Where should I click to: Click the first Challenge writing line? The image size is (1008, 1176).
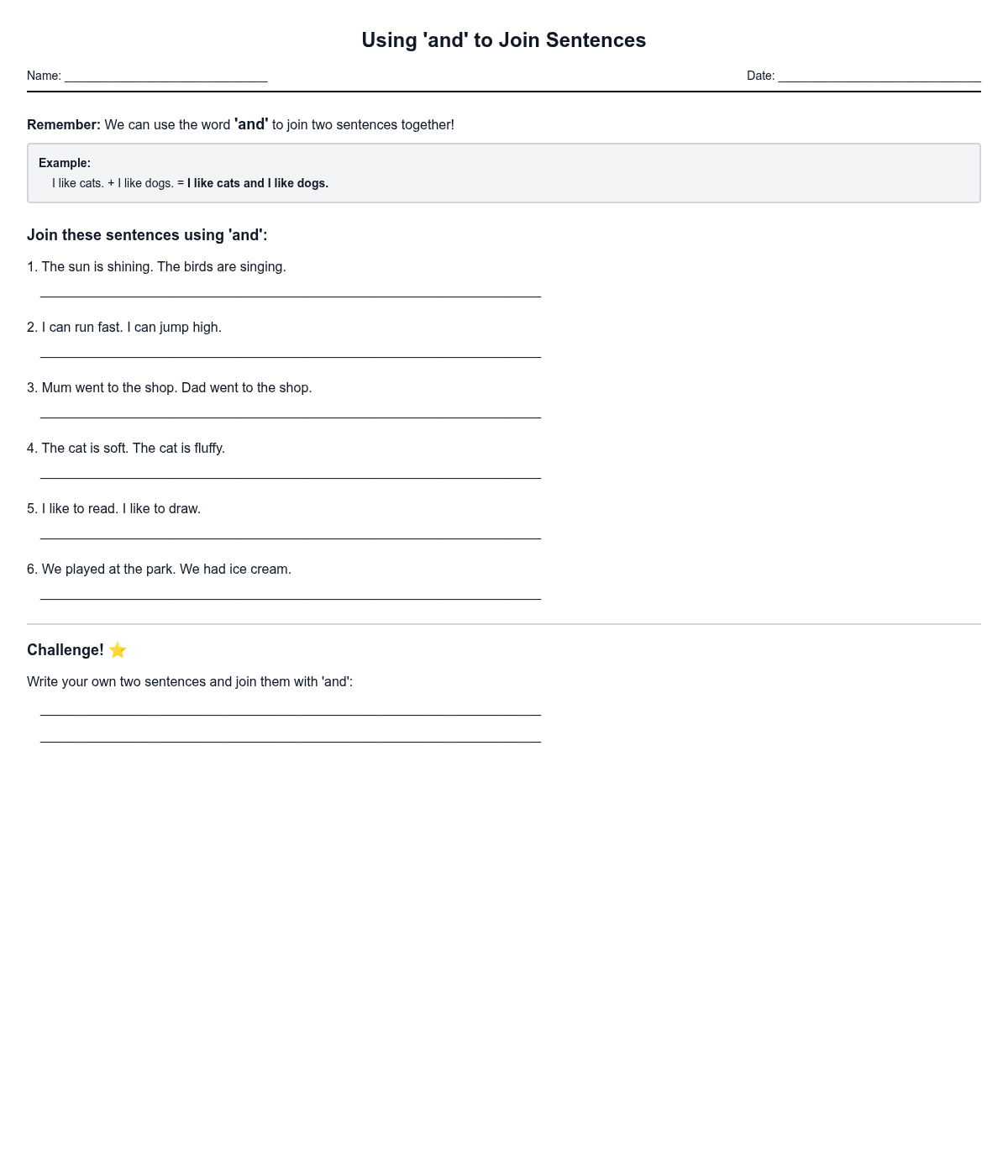click(291, 710)
